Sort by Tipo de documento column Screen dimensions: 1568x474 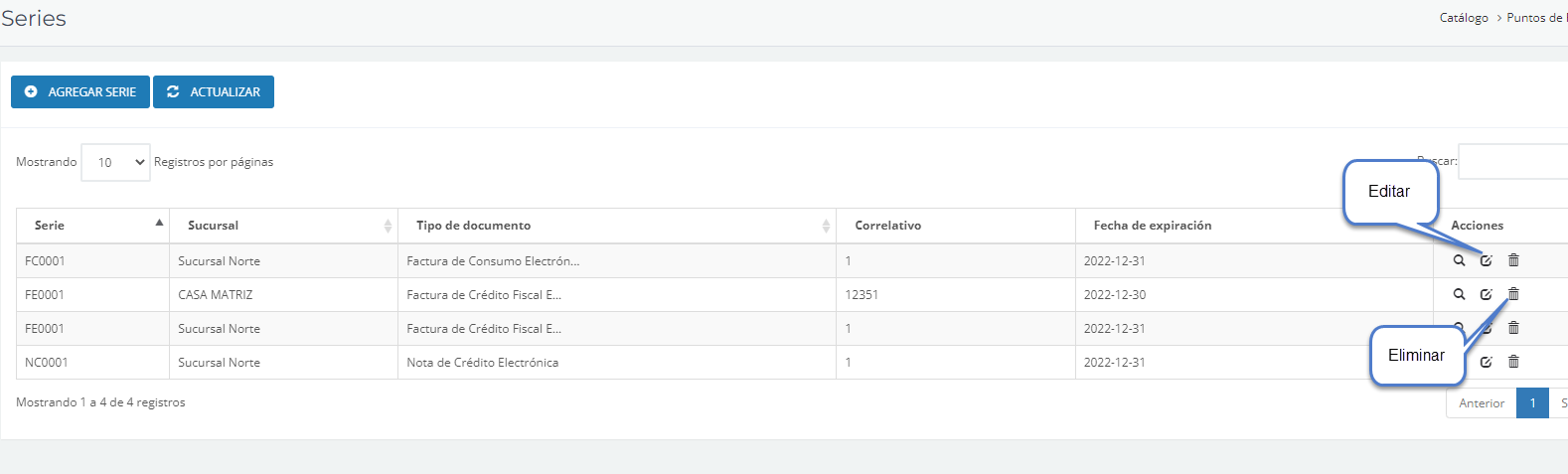[616, 226]
